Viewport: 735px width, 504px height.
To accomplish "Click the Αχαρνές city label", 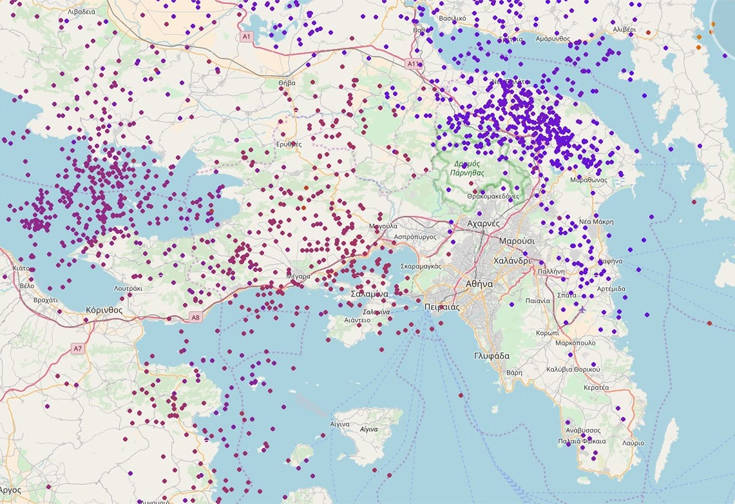I will pos(482,223).
